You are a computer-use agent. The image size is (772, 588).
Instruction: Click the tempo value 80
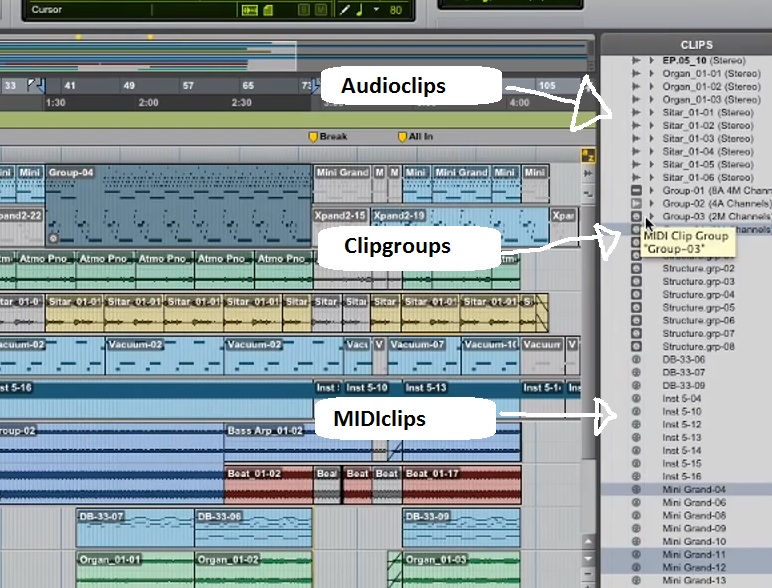(396, 10)
